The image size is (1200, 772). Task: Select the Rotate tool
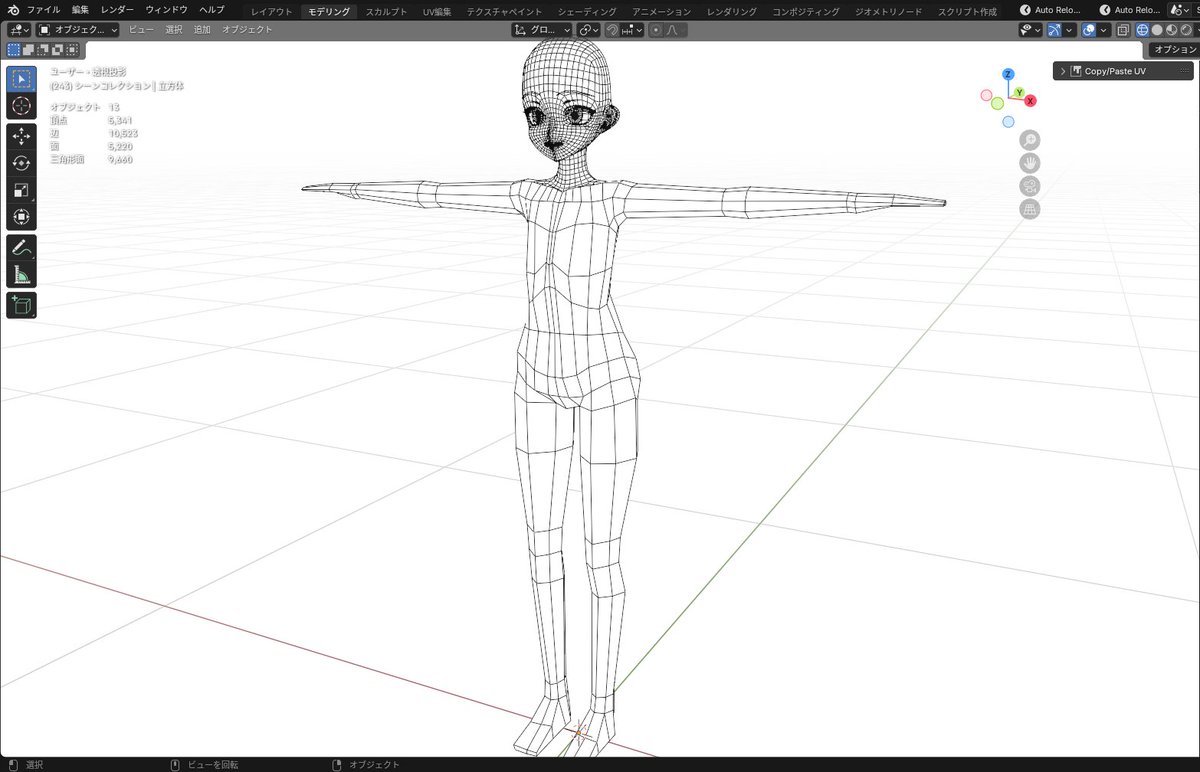22,164
